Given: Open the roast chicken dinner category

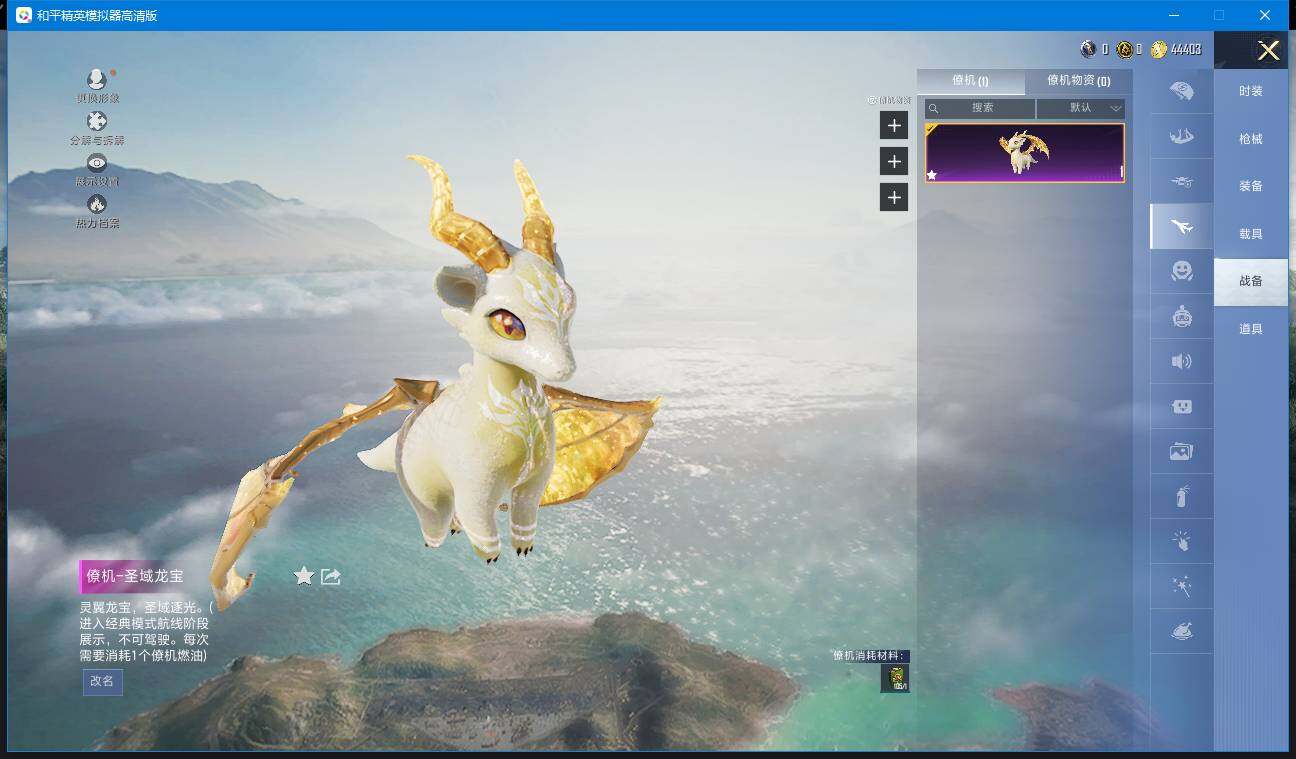Looking at the screenshot, I should pyautogui.click(x=1181, y=631).
